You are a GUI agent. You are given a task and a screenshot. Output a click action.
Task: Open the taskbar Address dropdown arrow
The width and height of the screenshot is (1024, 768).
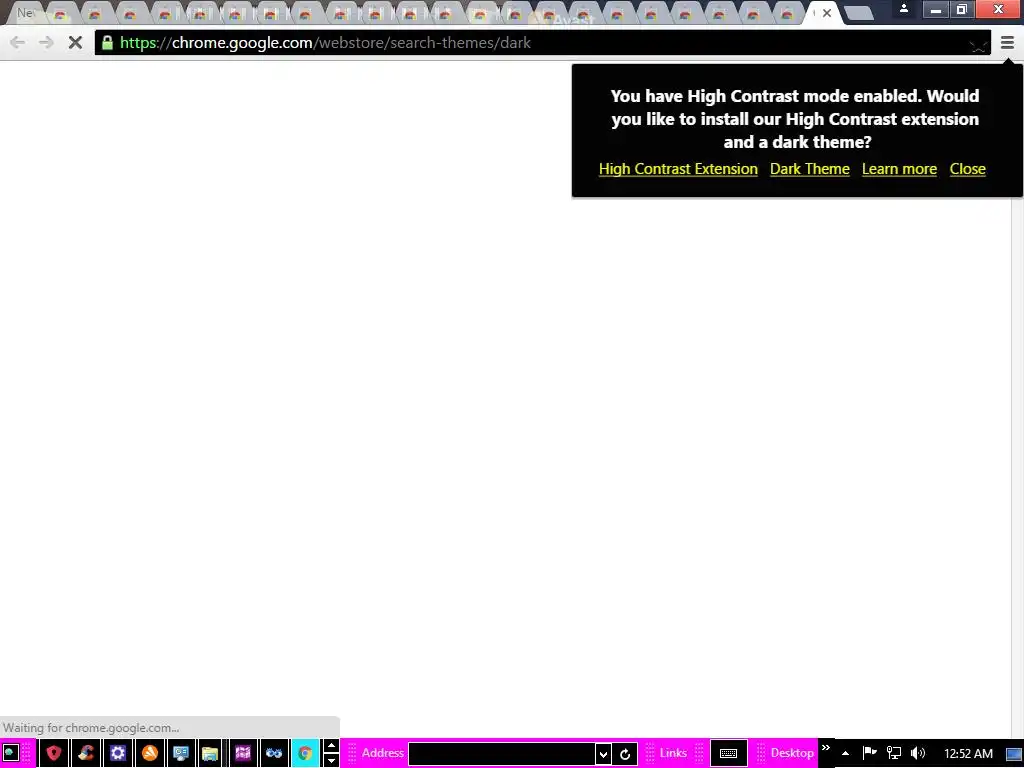(x=603, y=754)
